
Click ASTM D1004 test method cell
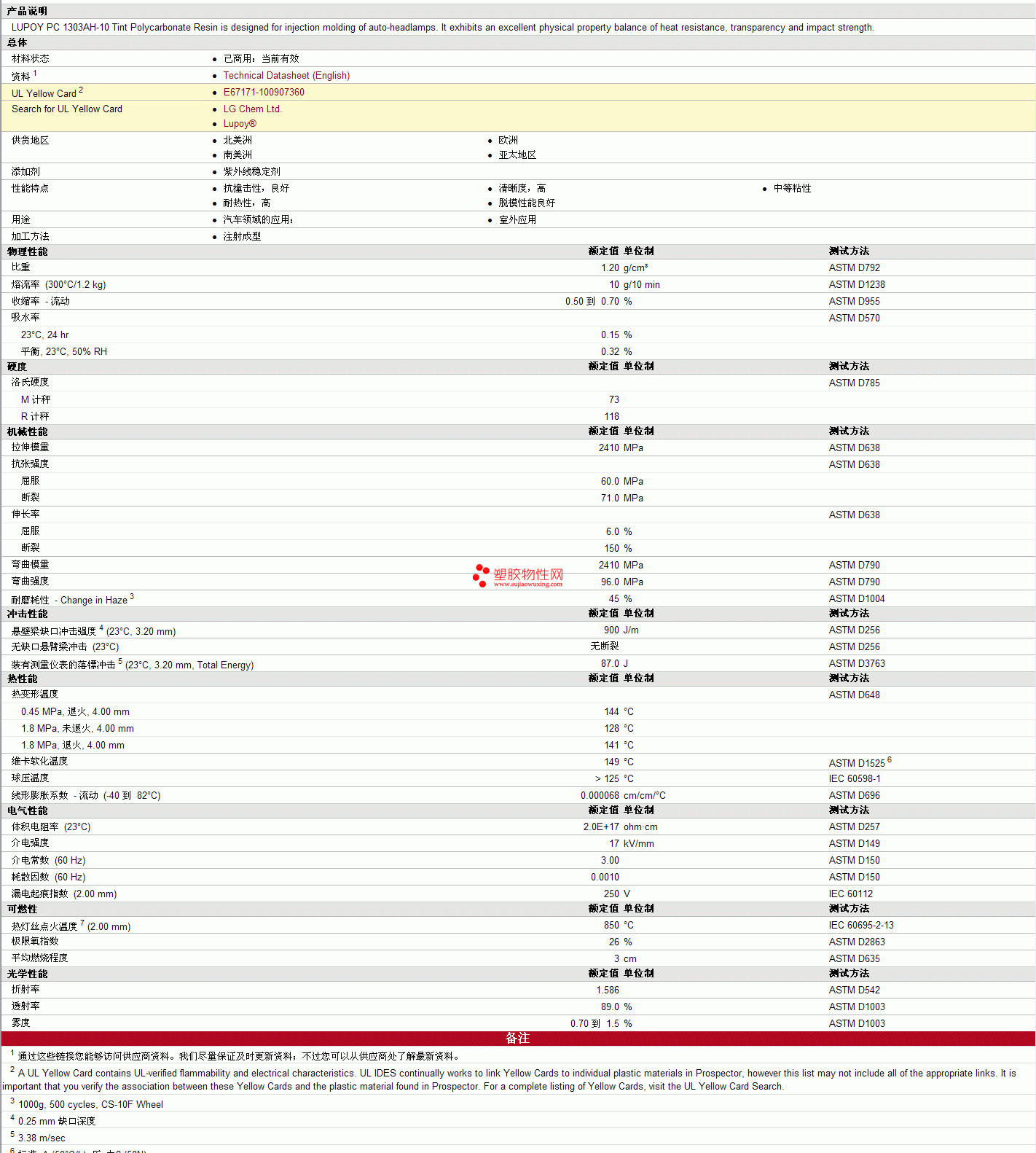pyautogui.click(x=857, y=598)
